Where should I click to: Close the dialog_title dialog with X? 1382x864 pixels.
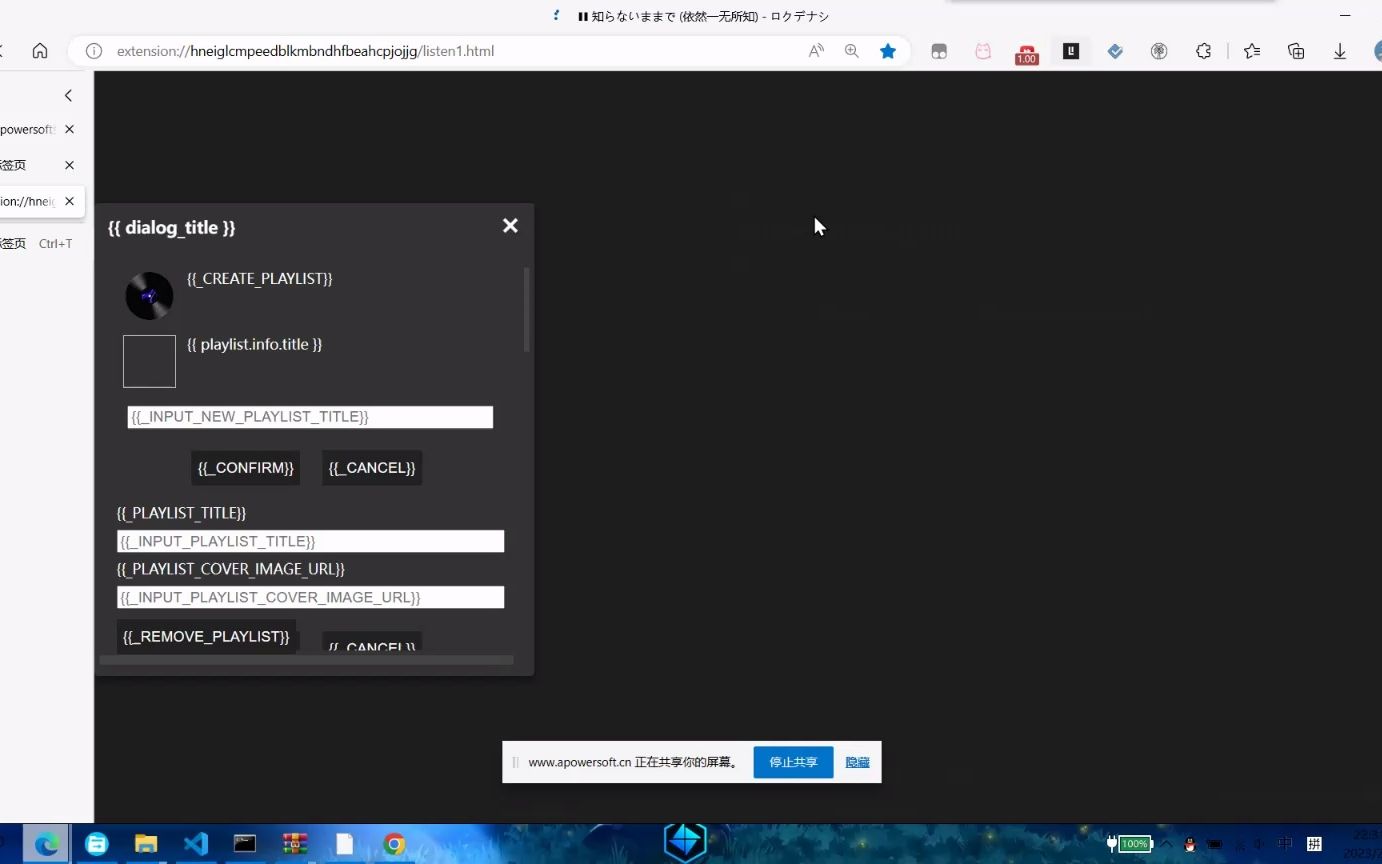pos(510,226)
